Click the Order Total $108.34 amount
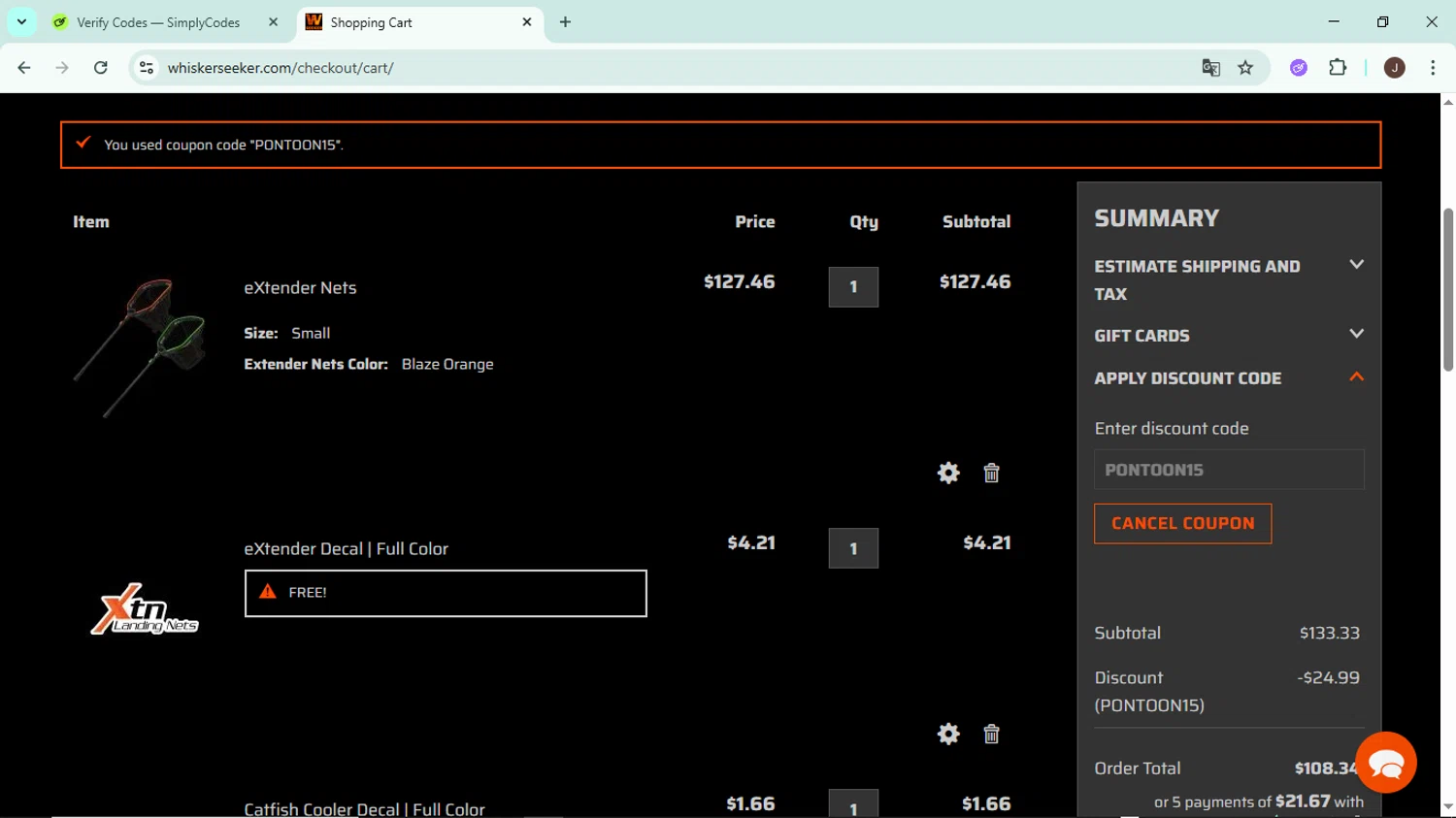 tap(1327, 769)
